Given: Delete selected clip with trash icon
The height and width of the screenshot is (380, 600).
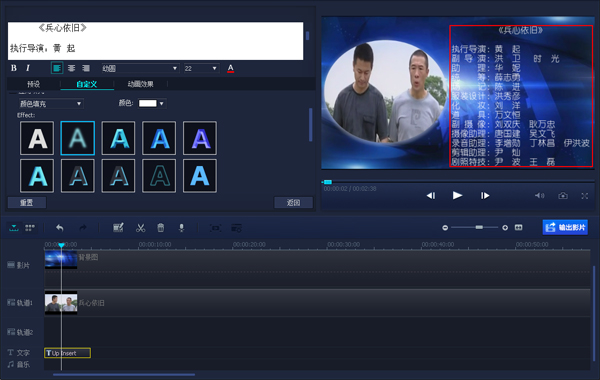Looking at the screenshot, I should 161,228.
